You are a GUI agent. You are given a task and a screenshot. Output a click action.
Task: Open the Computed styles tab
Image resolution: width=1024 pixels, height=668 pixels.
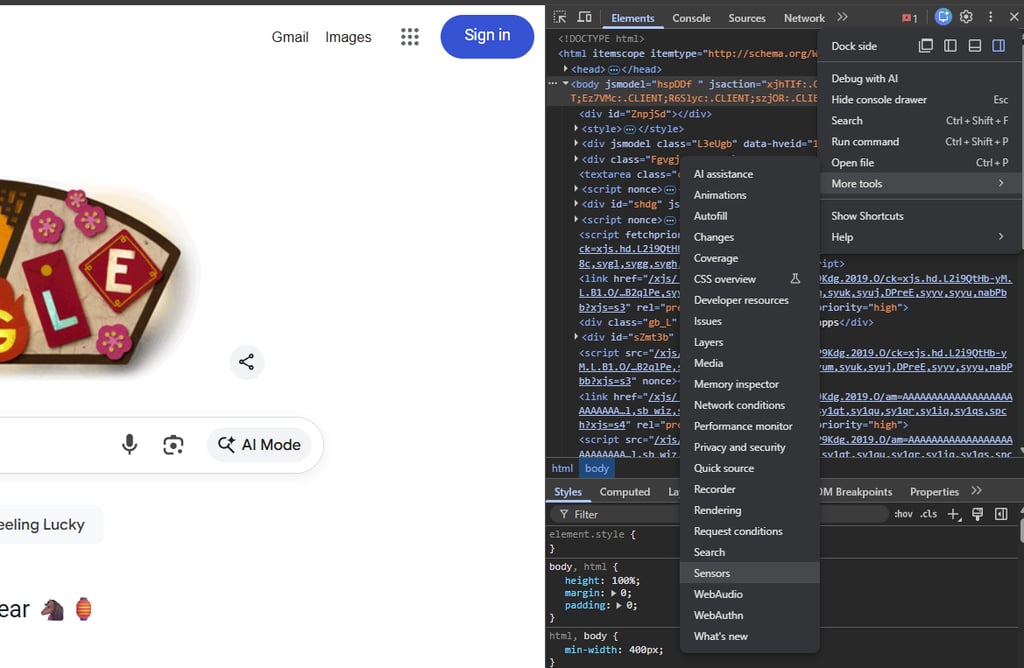pyautogui.click(x=624, y=492)
